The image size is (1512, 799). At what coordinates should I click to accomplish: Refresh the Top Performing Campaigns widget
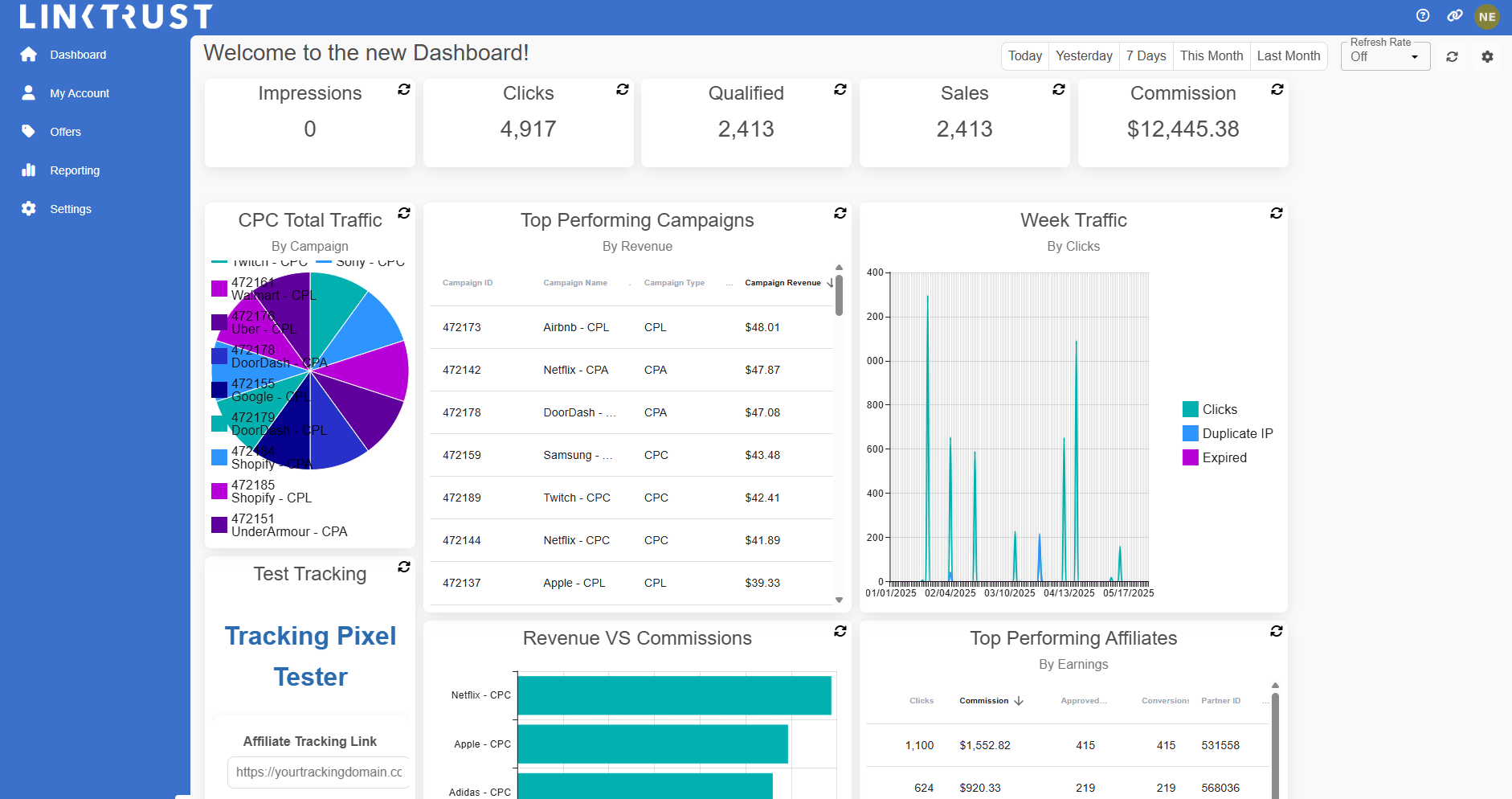point(840,213)
